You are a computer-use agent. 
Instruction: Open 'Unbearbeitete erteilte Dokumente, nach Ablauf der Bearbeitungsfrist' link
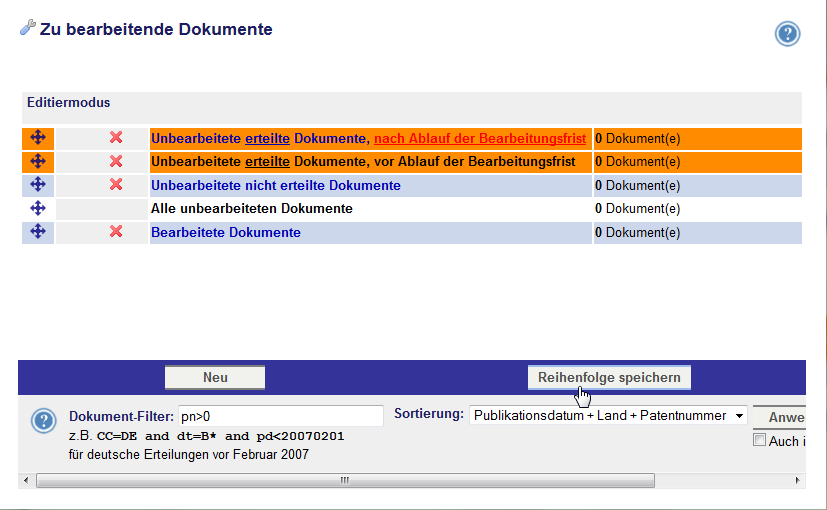(x=368, y=139)
